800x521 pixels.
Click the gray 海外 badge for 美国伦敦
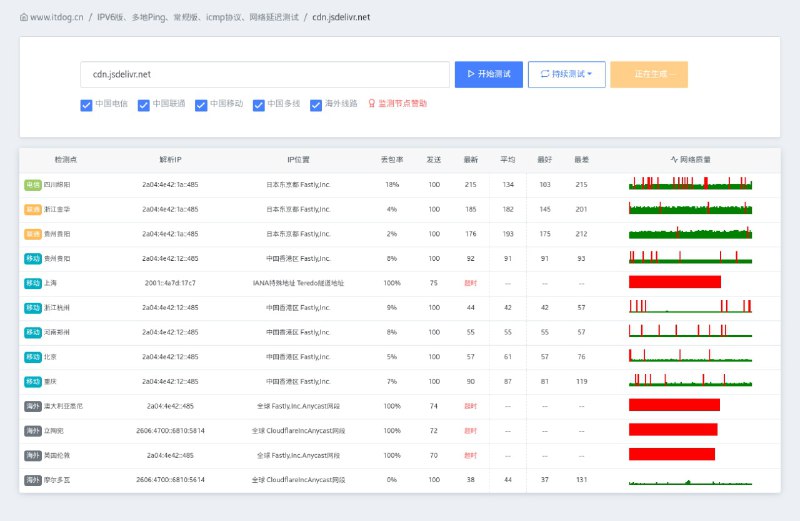(33, 455)
